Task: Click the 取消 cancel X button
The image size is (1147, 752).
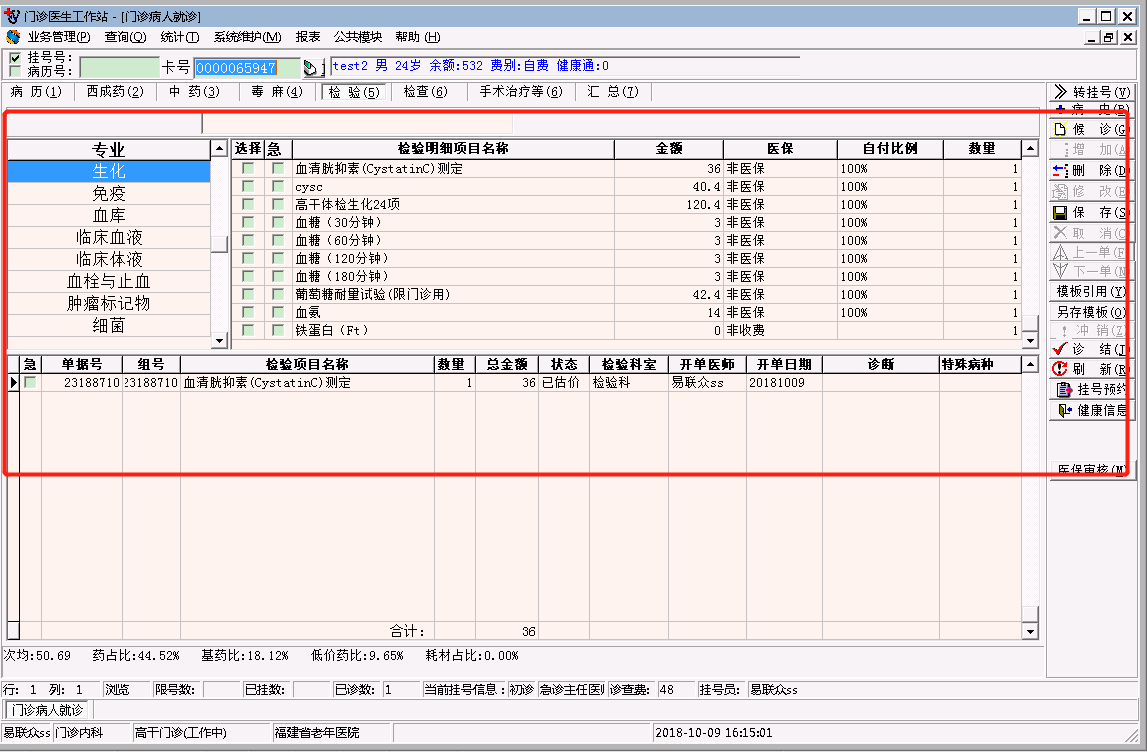Action: (1091, 233)
